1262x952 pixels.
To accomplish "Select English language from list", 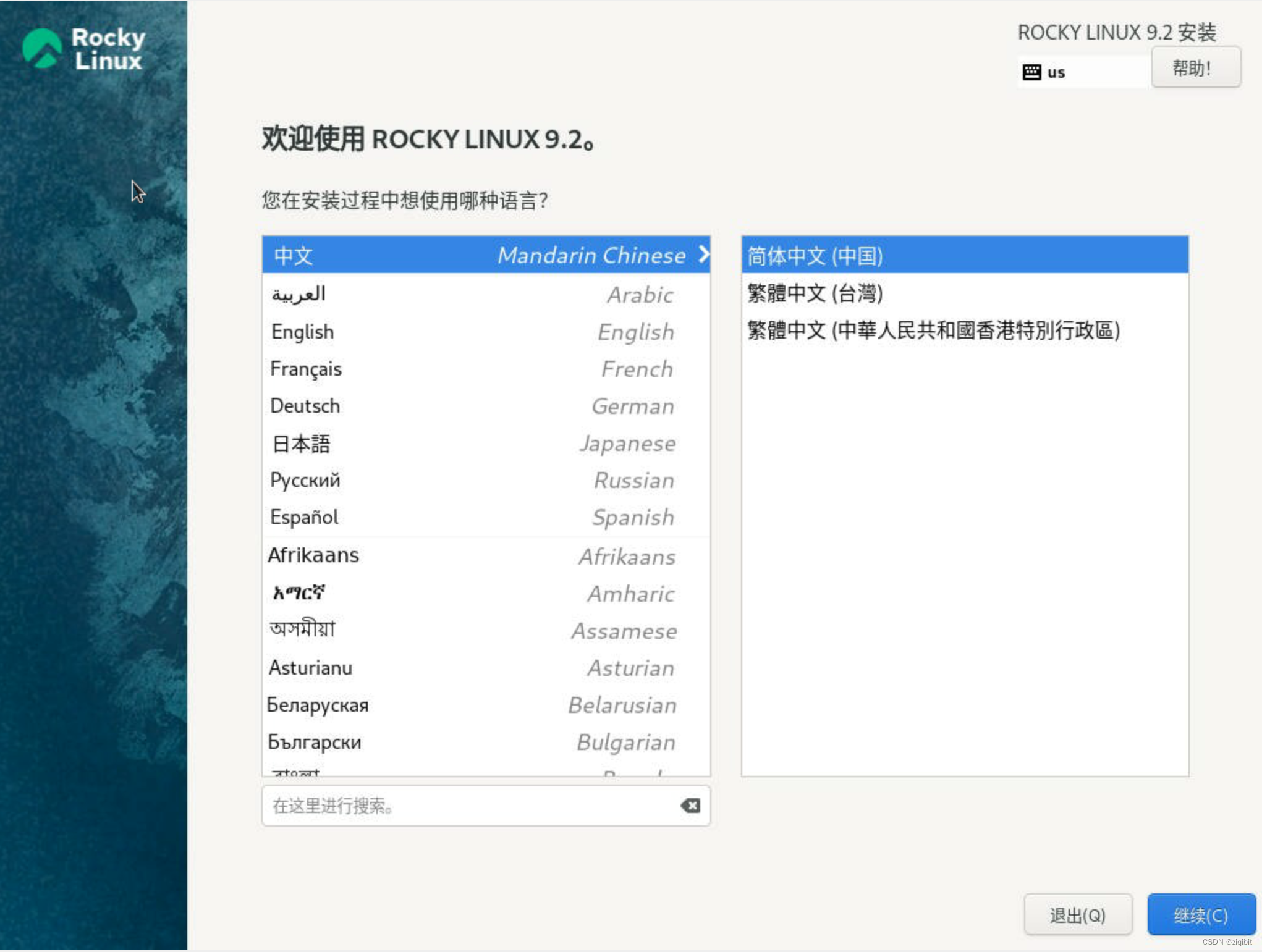I will coord(303,331).
